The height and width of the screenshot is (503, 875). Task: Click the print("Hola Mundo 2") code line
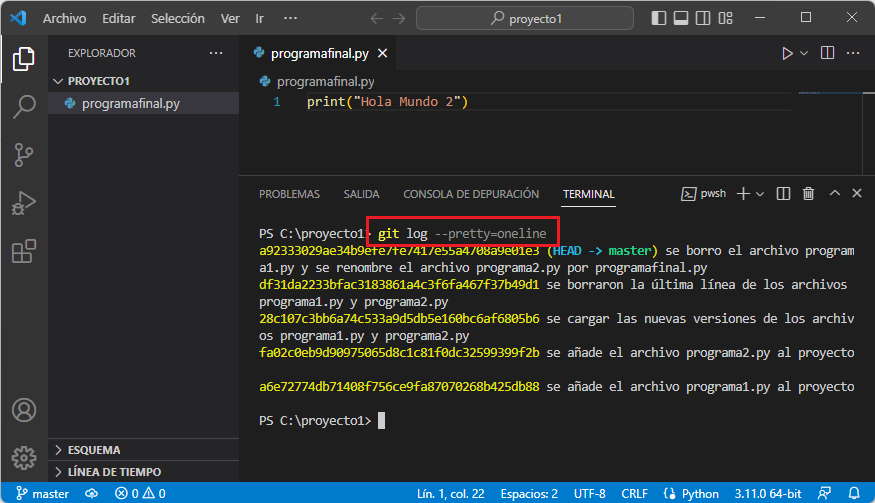[387, 102]
